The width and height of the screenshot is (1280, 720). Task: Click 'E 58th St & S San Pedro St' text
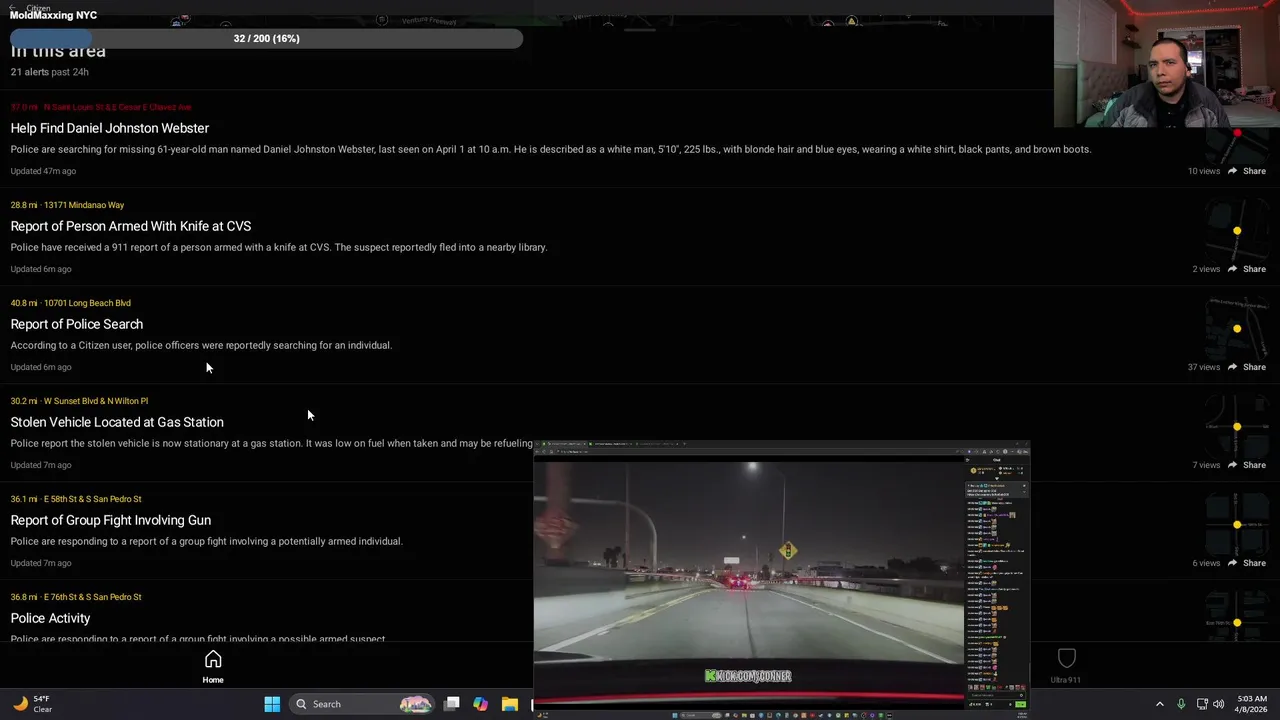(93, 499)
